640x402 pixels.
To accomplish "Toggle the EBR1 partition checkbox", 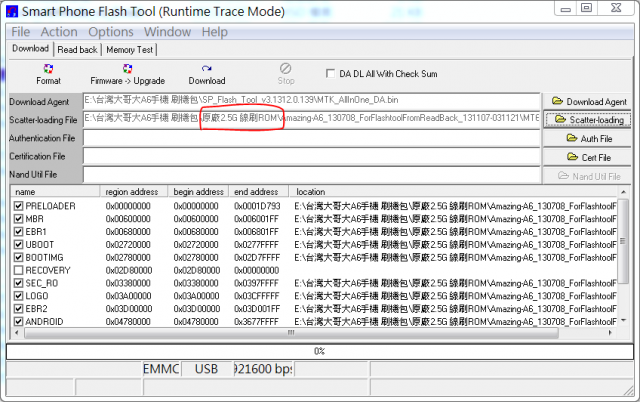I will coord(18,232).
